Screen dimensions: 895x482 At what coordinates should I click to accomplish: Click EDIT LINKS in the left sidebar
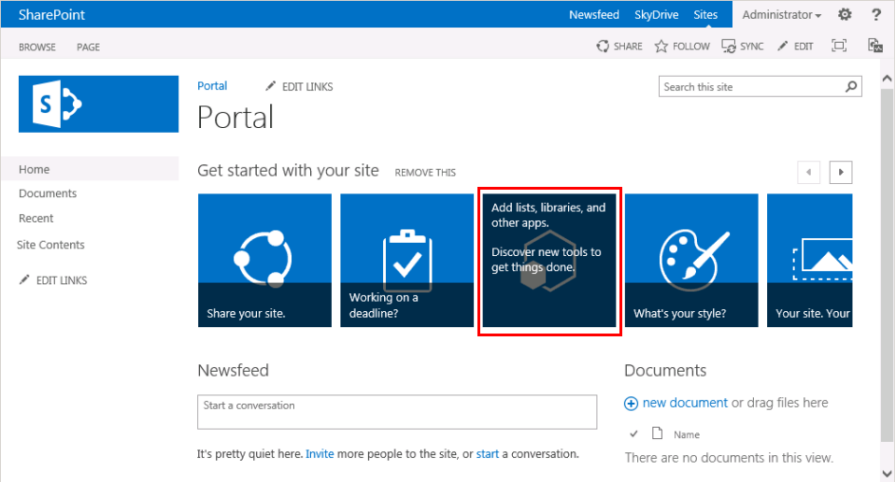(x=62, y=280)
